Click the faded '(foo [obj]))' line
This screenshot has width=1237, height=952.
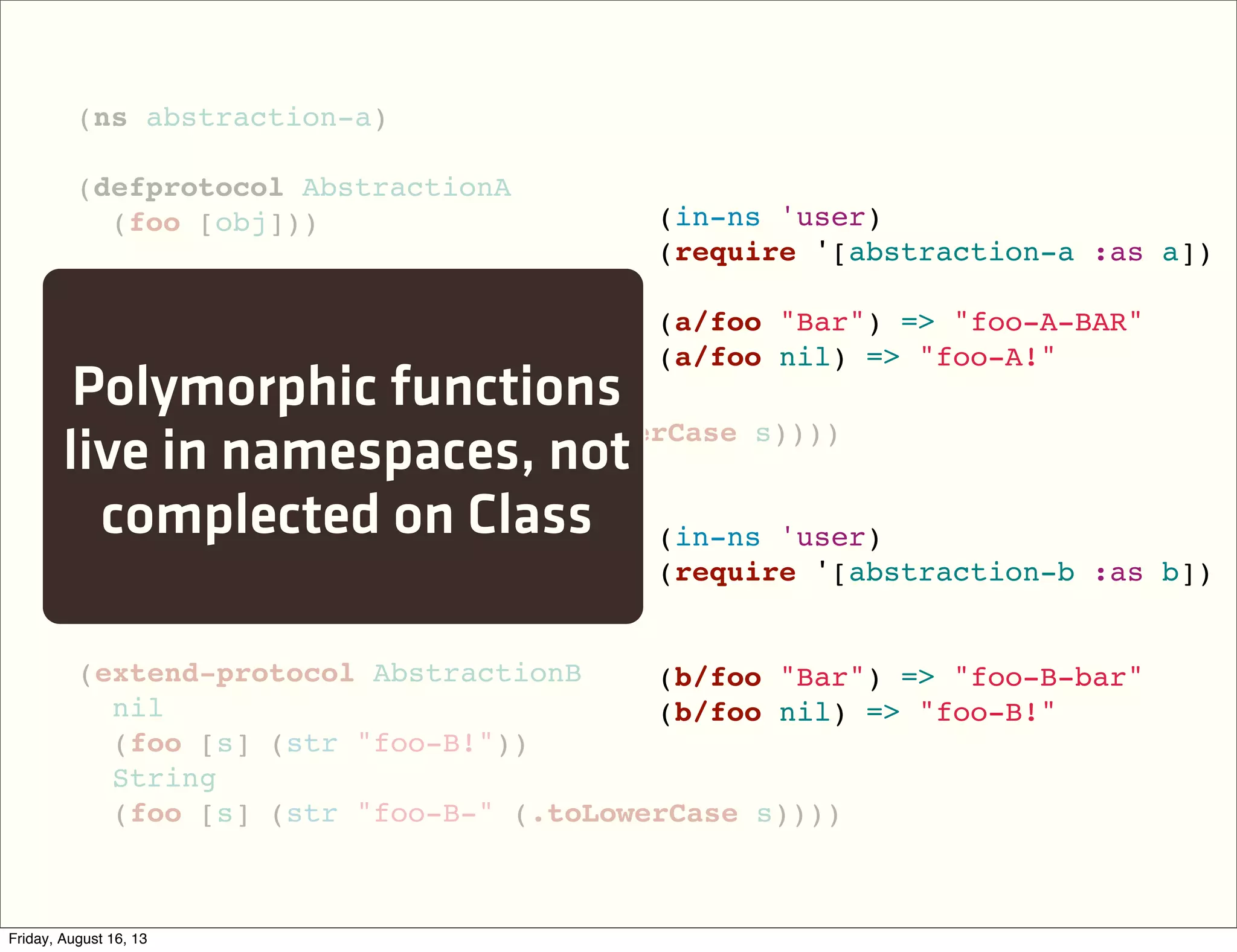(215, 224)
